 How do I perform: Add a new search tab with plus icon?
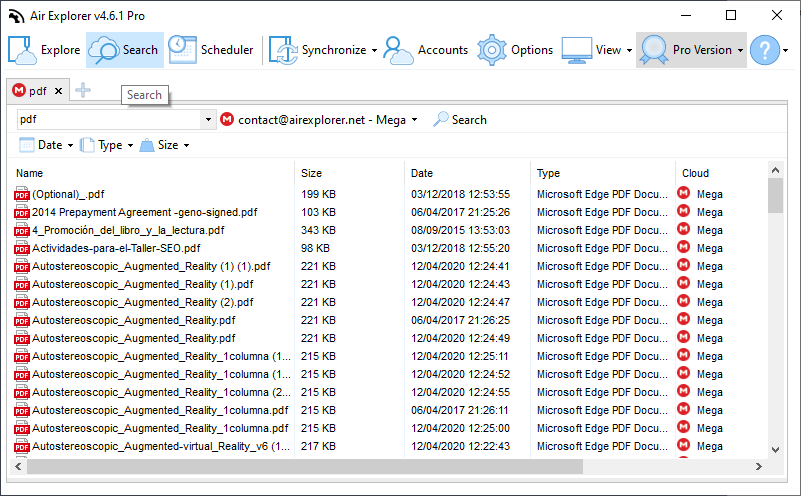83,91
